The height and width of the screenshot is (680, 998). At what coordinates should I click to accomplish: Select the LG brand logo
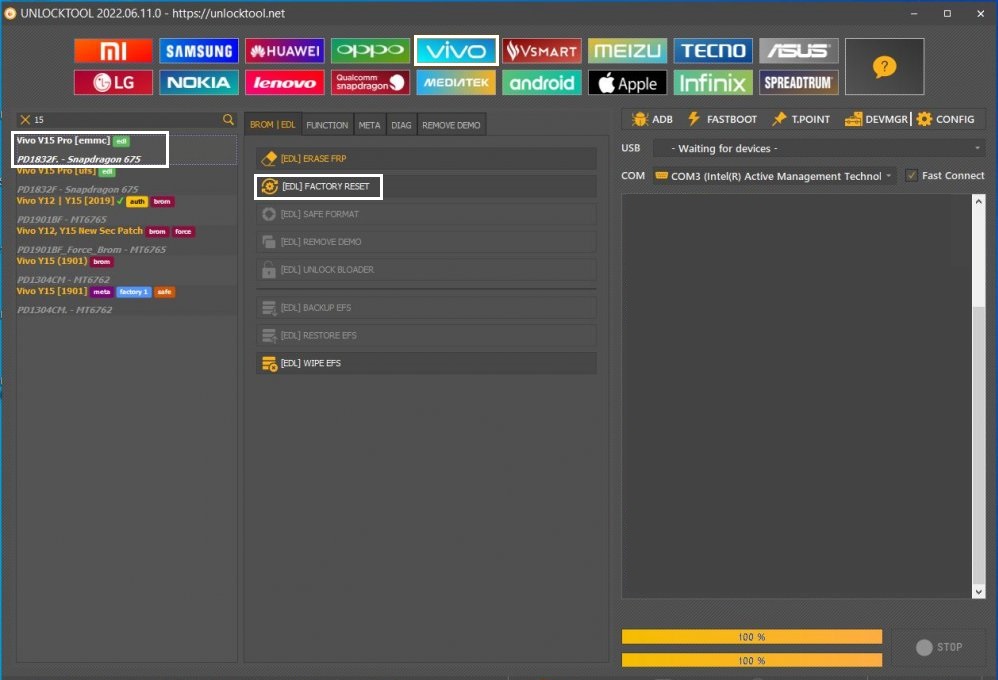(x=113, y=82)
